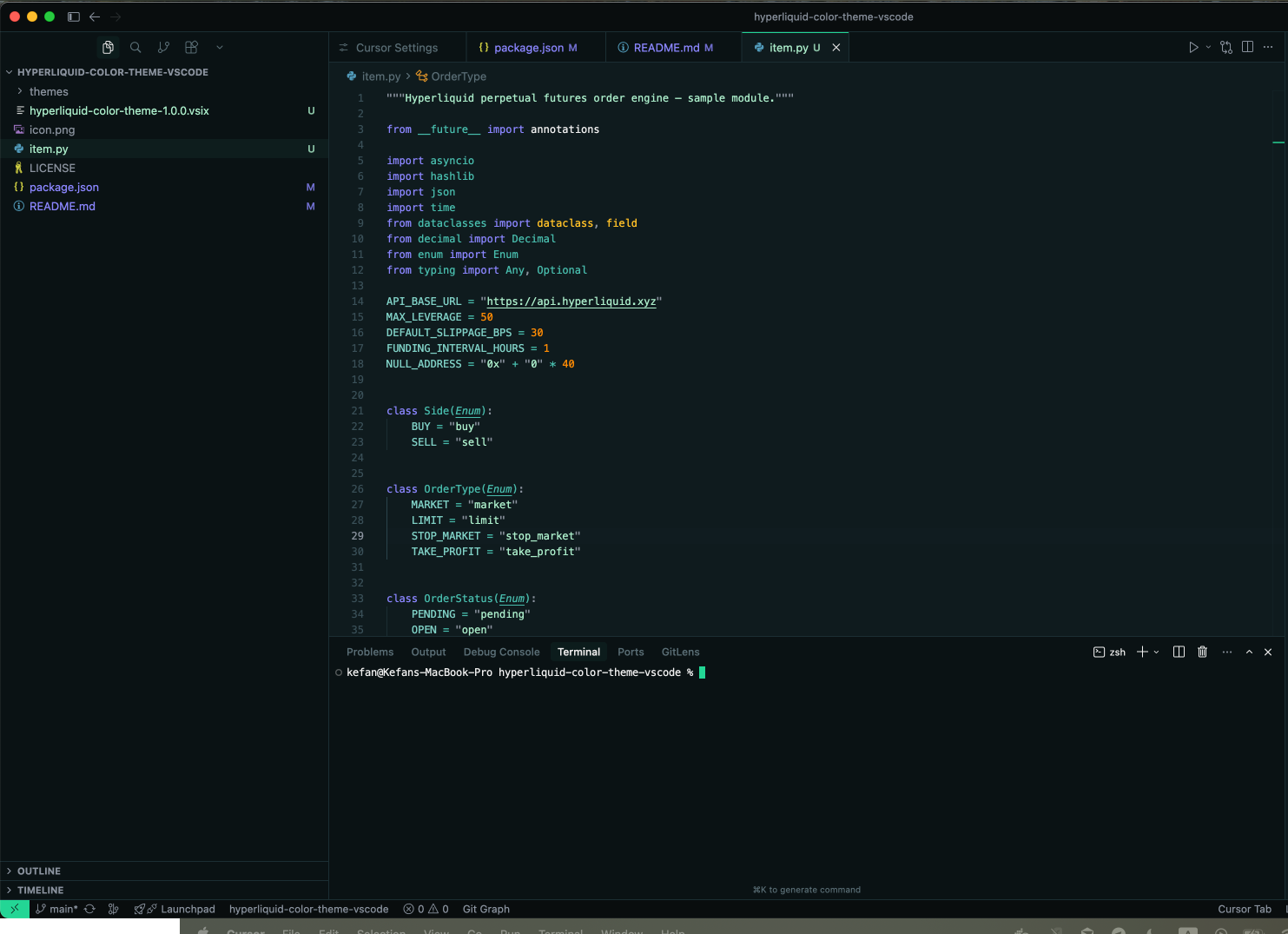Switch to the README.md tab

tap(670, 47)
